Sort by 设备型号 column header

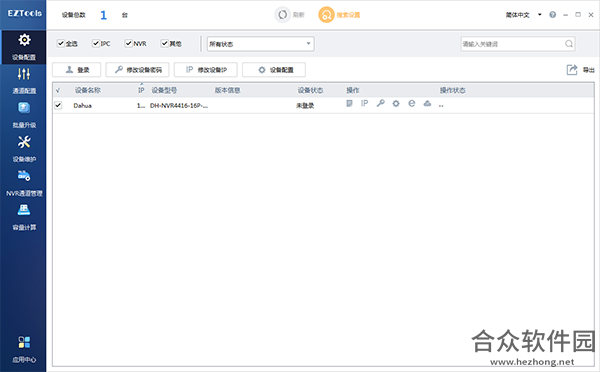pos(164,90)
